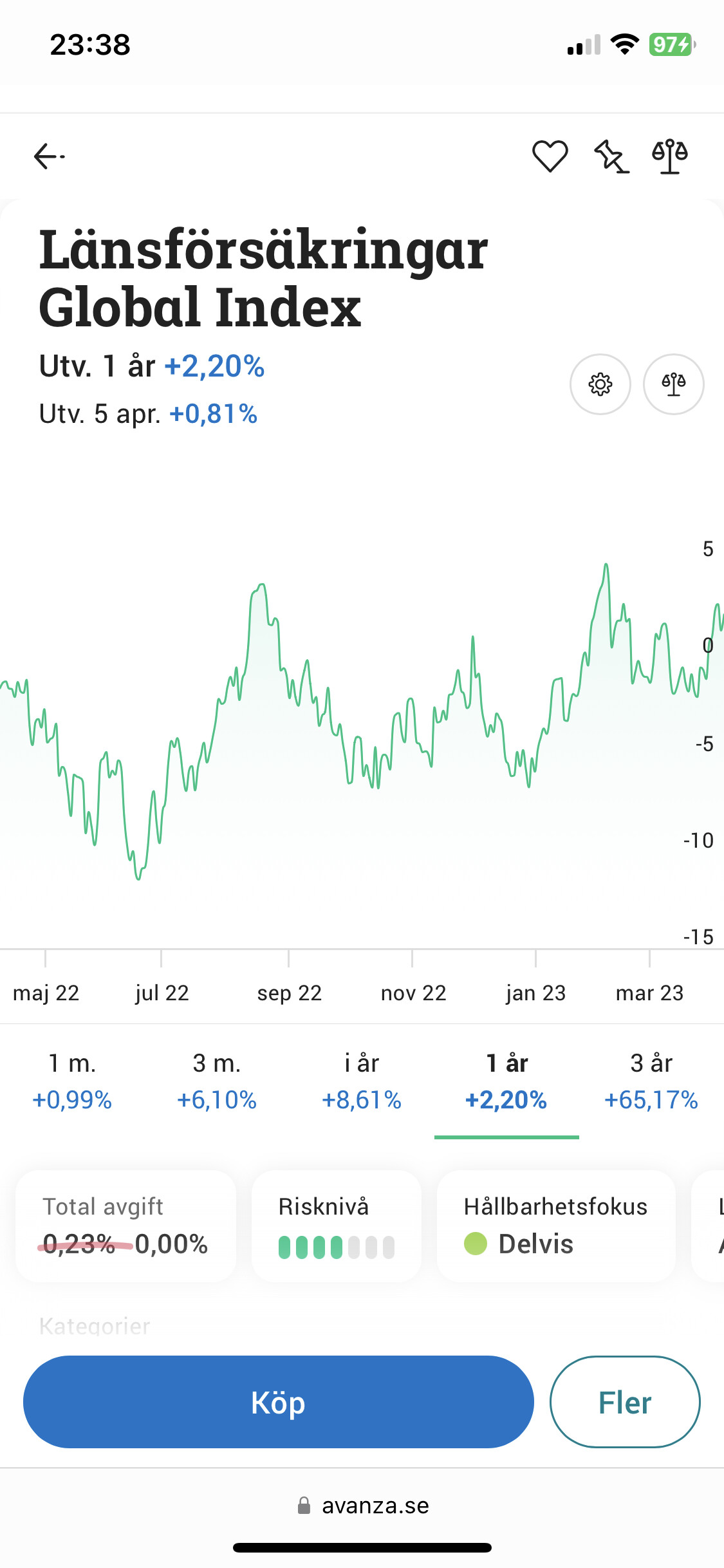This screenshot has width=724, height=1568.
Task: Open the Fler options button
Action: pos(624,1402)
